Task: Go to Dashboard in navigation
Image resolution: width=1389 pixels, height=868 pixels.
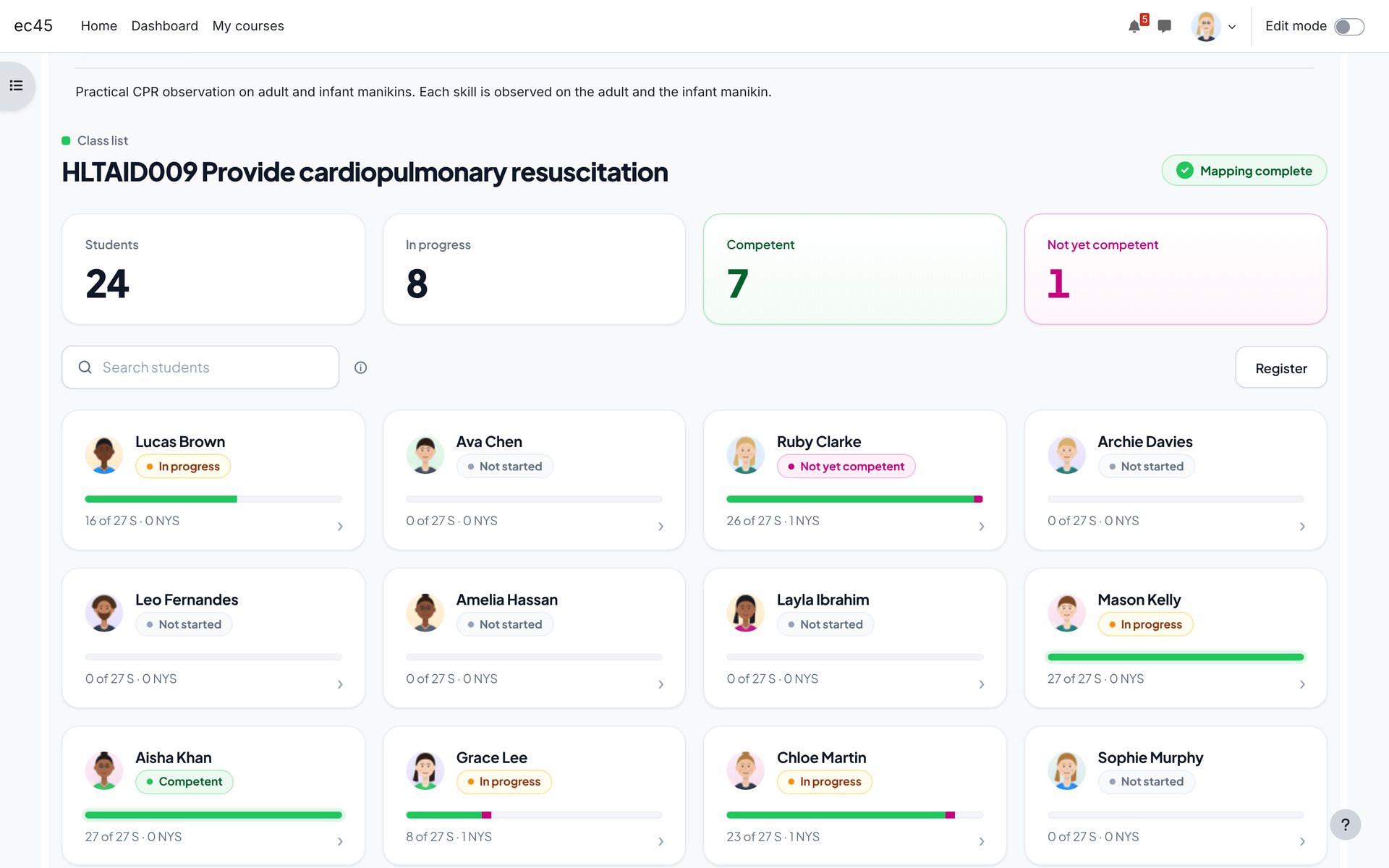Action: [x=164, y=26]
